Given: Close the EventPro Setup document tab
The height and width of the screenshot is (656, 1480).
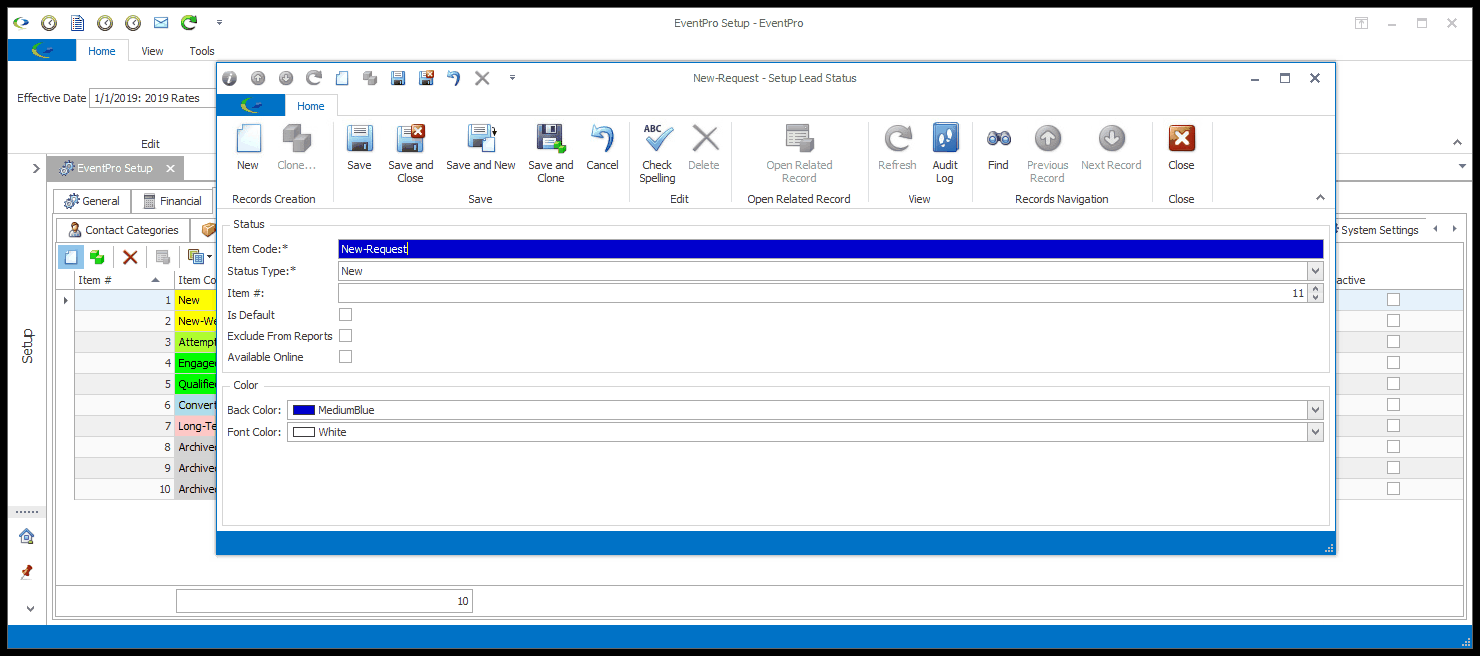Looking at the screenshot, I should click(x=170, y=169).
